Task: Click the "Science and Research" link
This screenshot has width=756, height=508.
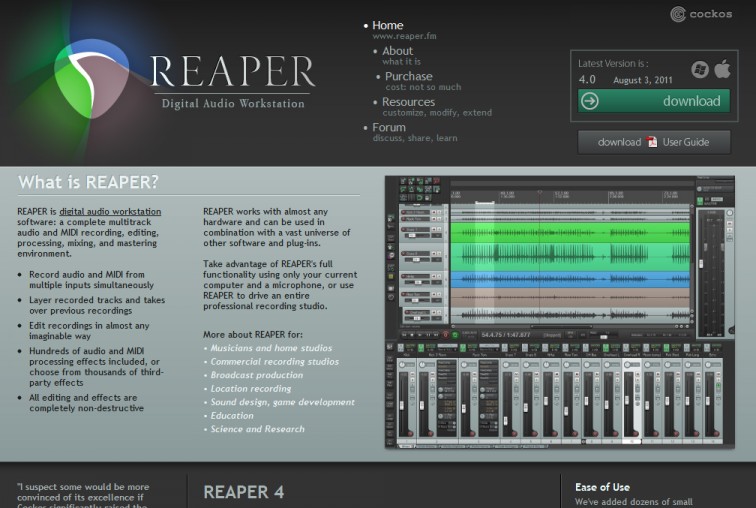Action: coord(257,429)
